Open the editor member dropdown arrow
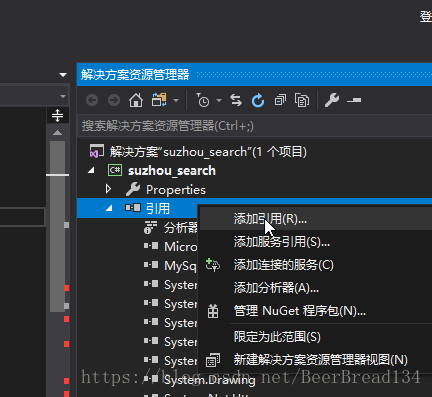Image resolution: width=432 pixels, height=397 pixels. pos(63,96)
